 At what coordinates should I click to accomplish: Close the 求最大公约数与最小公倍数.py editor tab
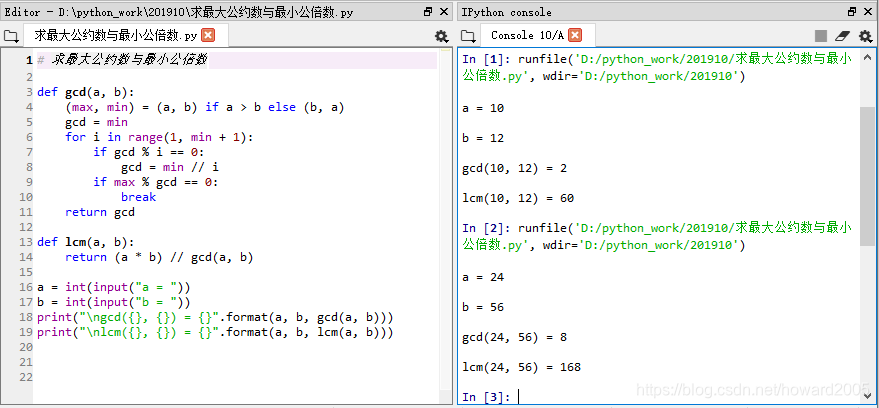208,35
